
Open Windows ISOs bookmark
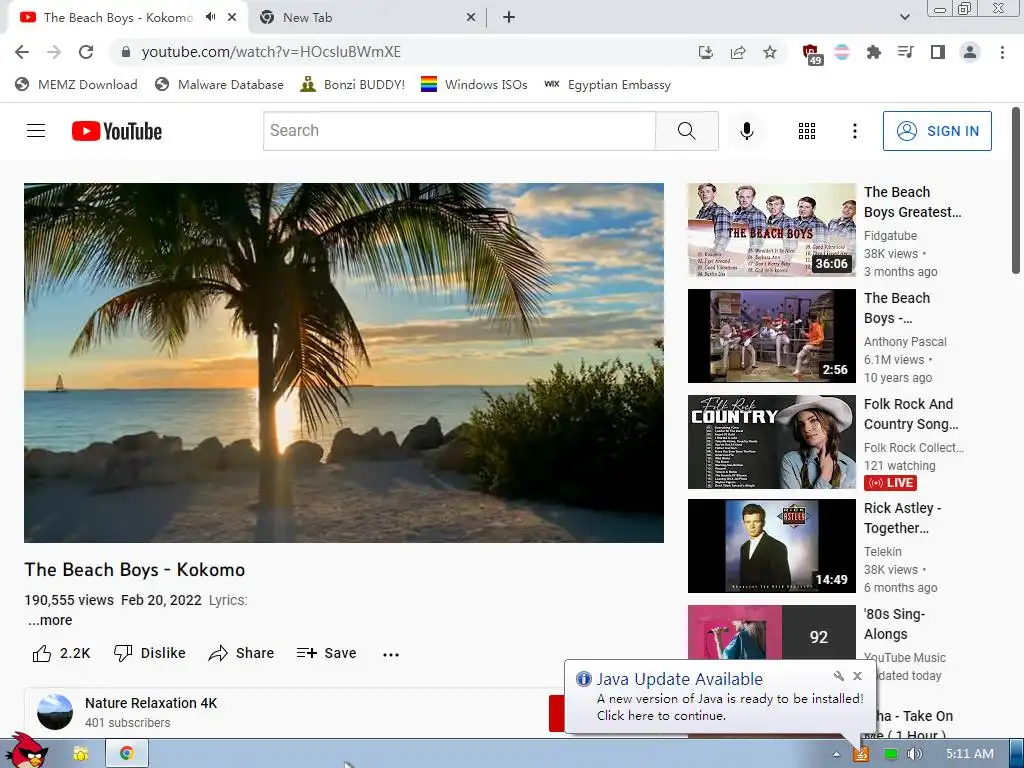pos(474,85)
